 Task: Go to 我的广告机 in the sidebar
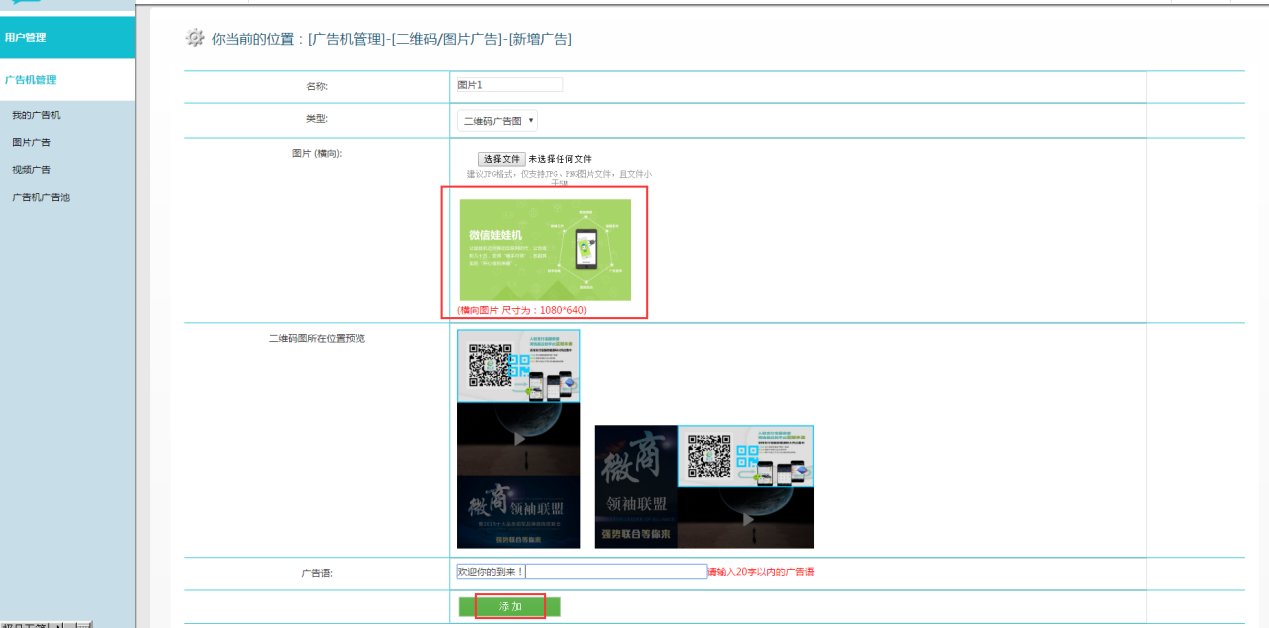(36, 116)
